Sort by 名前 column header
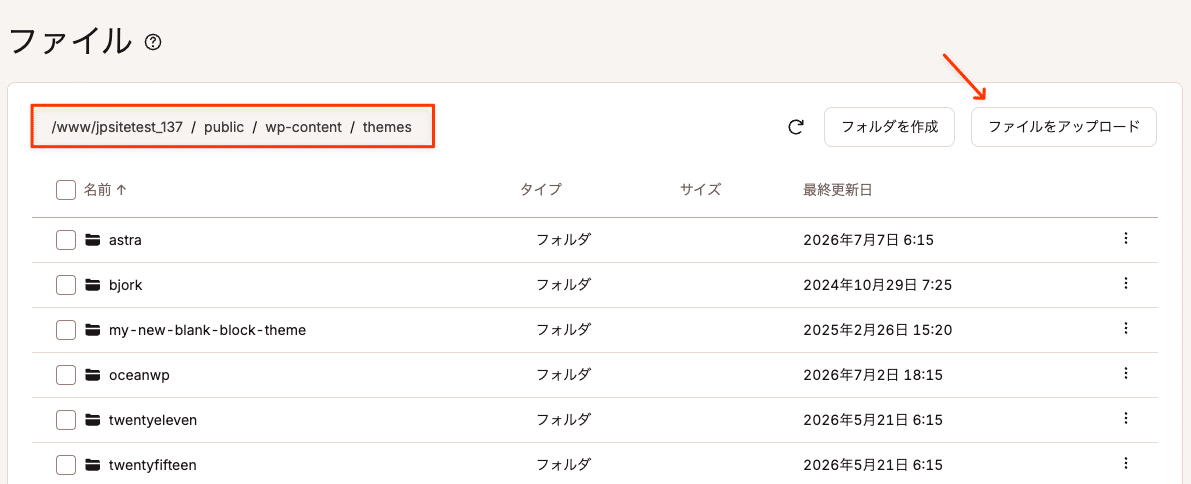The width and height of the screenshot is (1191, 484). click(x=105, y=190)
